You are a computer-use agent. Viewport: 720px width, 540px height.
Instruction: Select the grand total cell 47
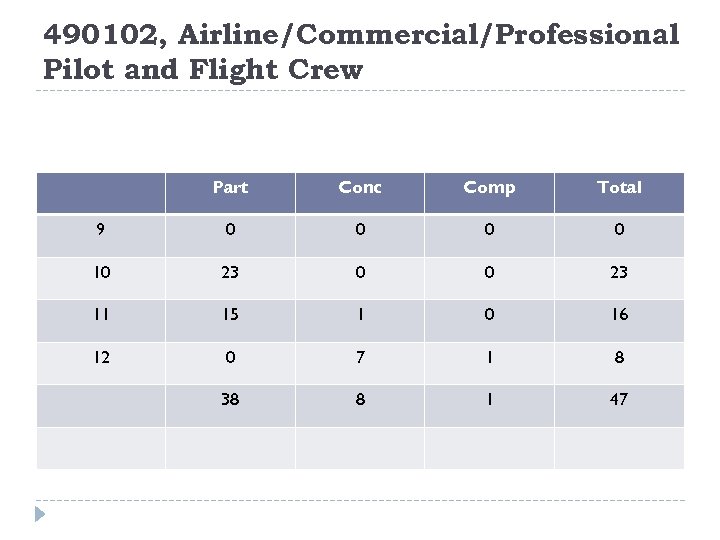pos(619,399)
